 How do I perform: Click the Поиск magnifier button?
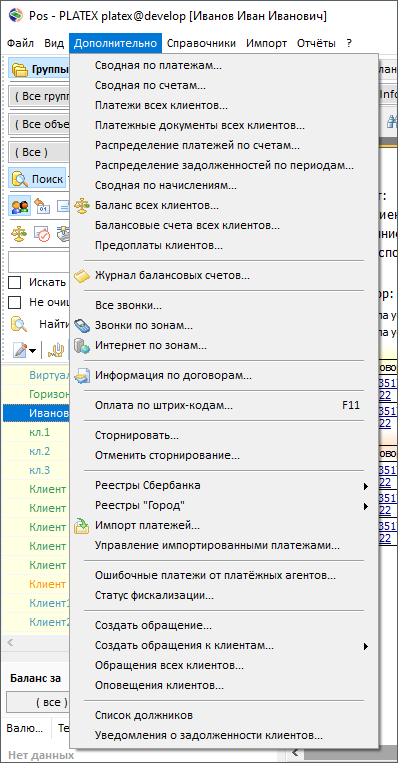click(x=38, y=179)
